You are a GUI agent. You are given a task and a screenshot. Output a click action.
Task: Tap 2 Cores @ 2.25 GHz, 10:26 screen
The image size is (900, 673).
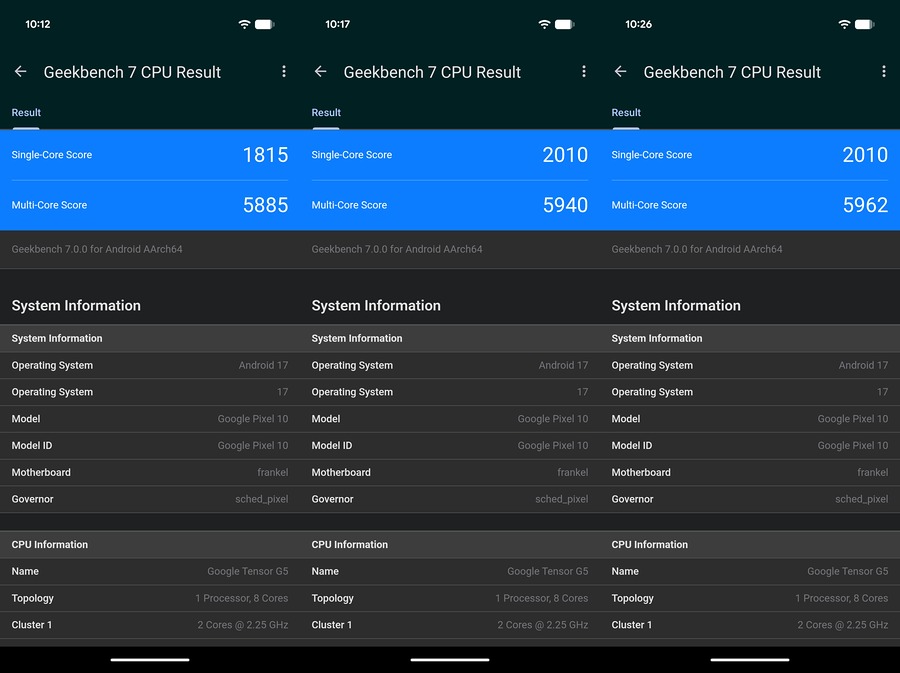pyautogui.click(x=843, y=625)
